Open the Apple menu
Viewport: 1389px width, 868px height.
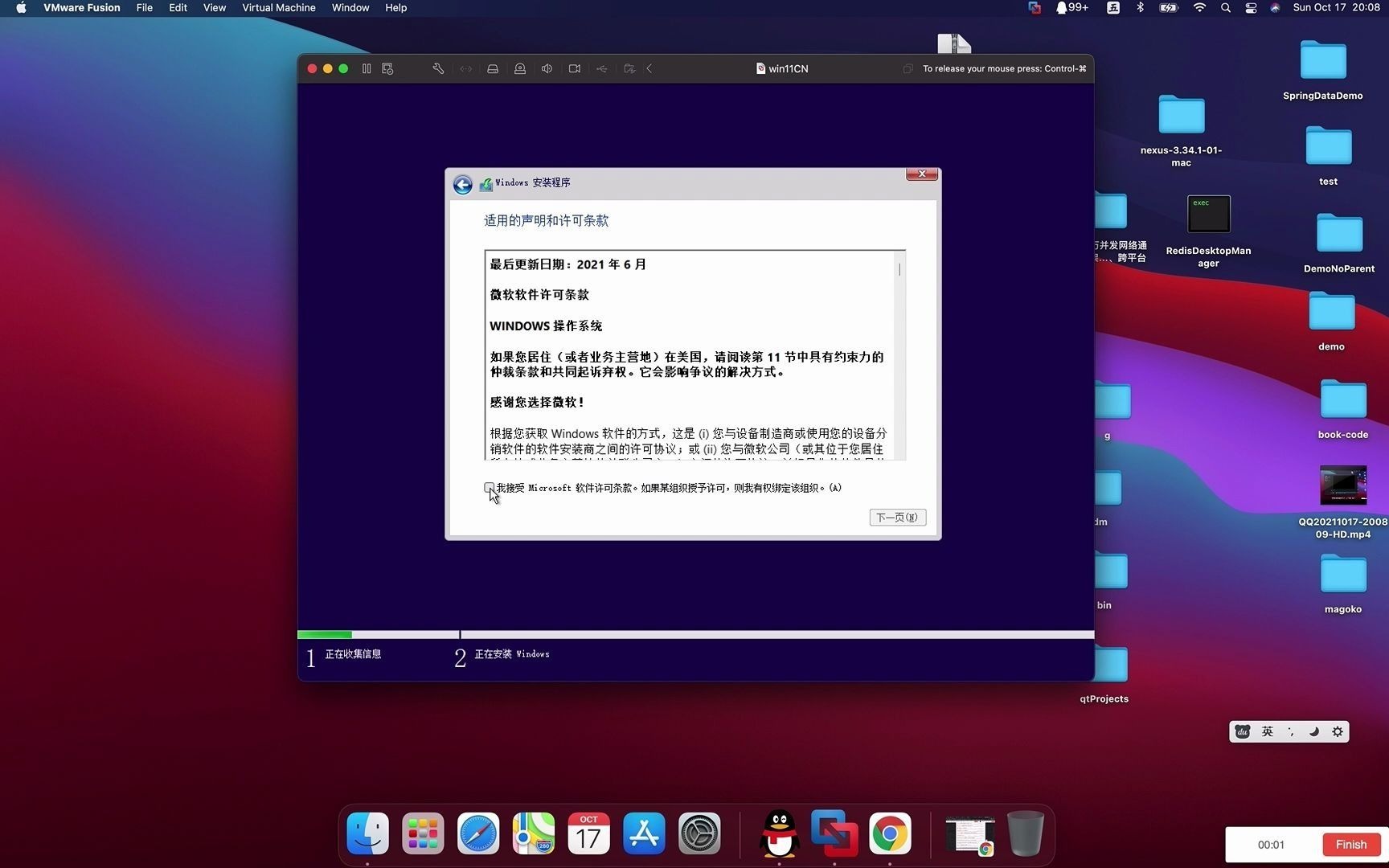(x=22, y=8)
